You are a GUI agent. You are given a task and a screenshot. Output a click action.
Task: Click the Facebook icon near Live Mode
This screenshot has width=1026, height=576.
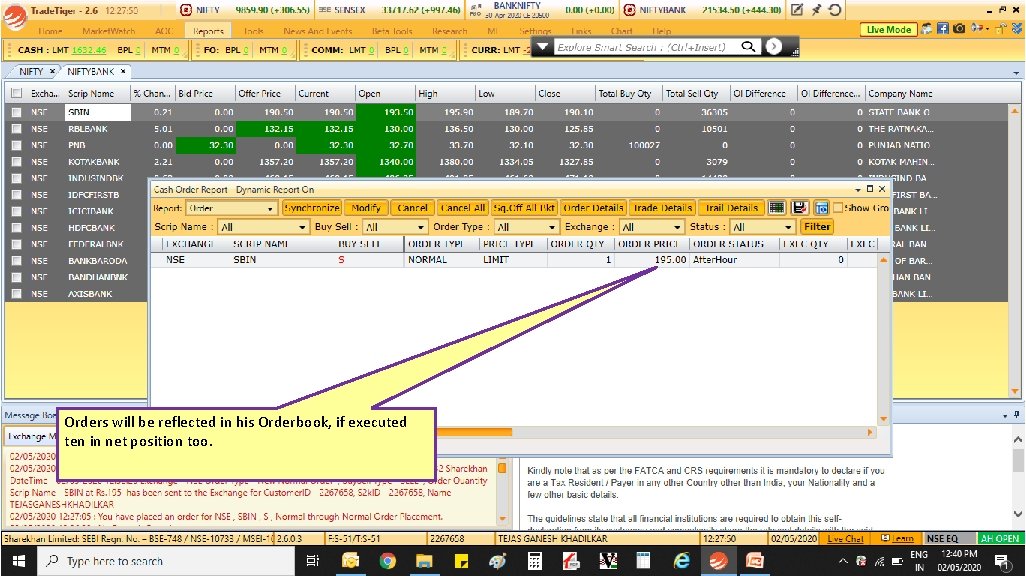(x=943, y=29)
